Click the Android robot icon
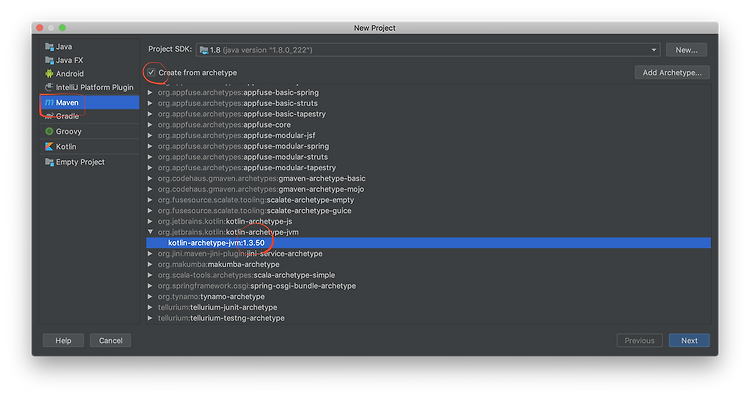 49,74
